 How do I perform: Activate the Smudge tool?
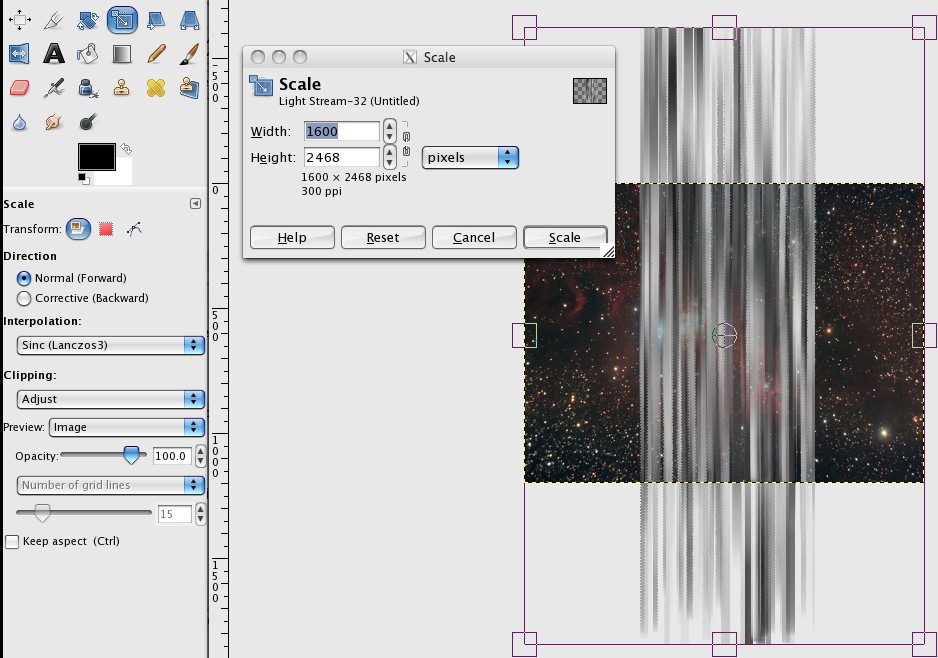coord(54,122)
